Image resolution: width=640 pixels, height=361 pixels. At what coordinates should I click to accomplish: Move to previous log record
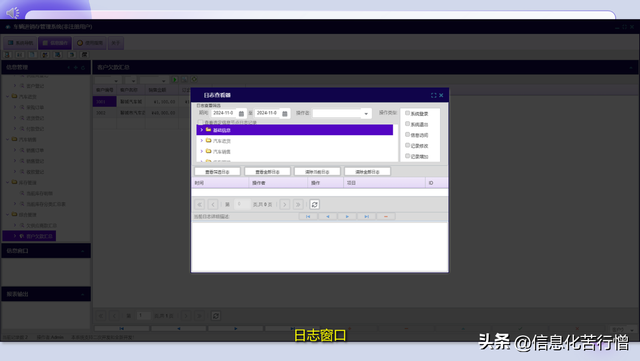point(328,216)
